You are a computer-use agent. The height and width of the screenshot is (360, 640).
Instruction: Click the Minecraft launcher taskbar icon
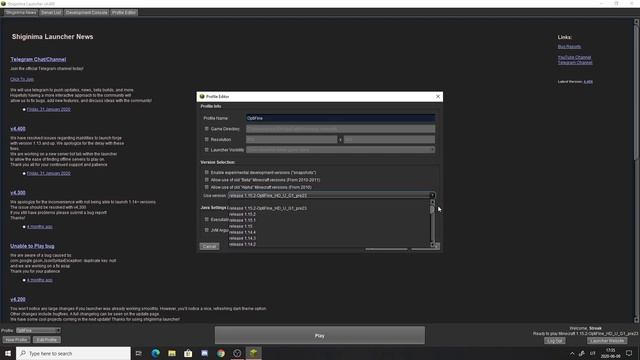(253, 353)
